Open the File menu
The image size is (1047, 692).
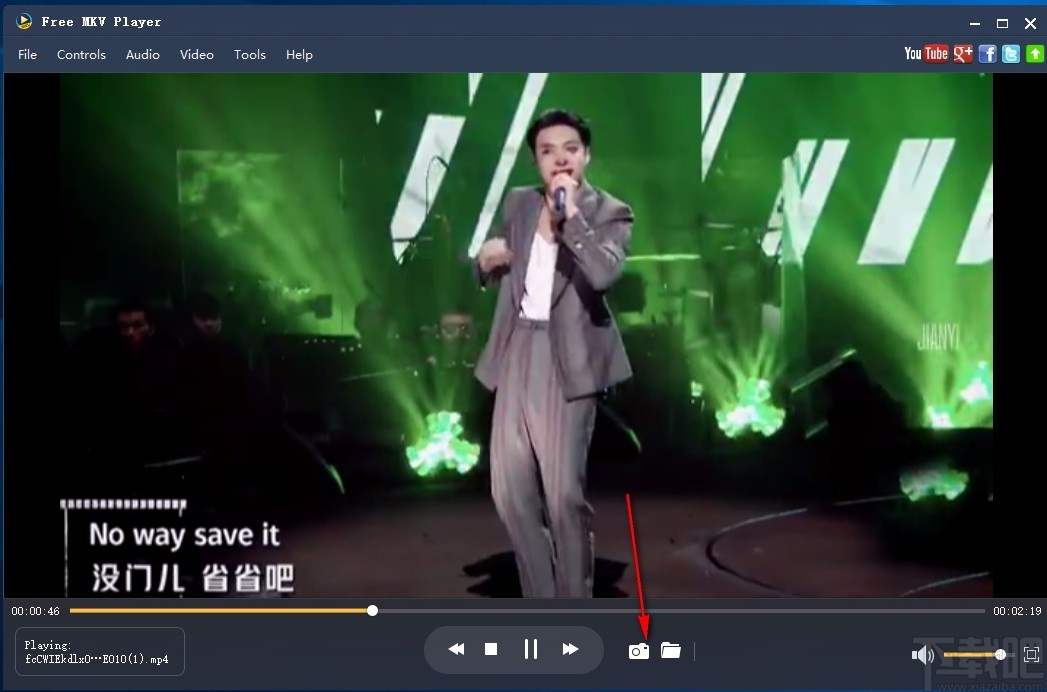[27, 55]
